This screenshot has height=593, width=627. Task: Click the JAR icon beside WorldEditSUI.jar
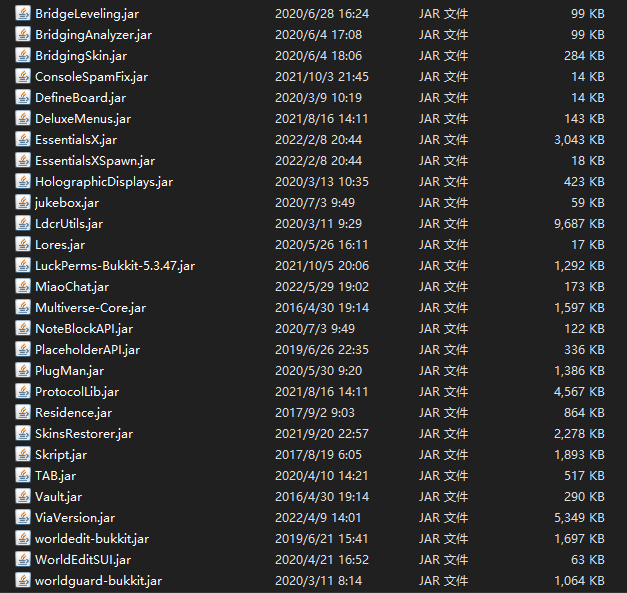pos(23,559)
